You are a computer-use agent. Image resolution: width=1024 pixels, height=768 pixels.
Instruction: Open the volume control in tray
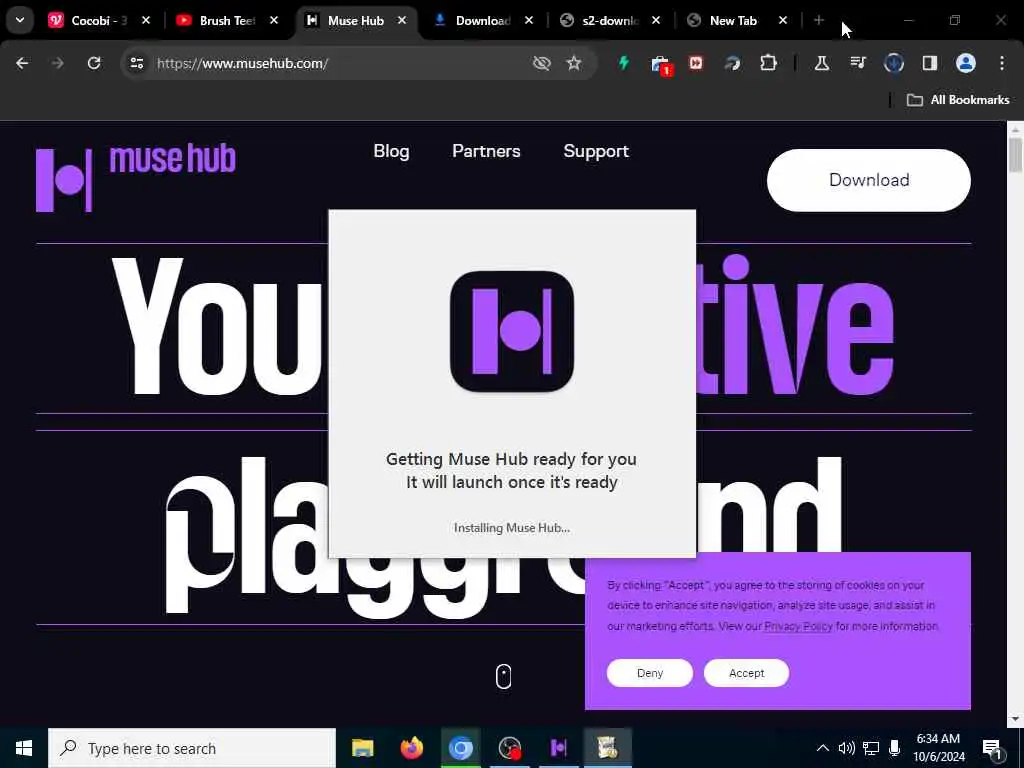pos(846,748)
